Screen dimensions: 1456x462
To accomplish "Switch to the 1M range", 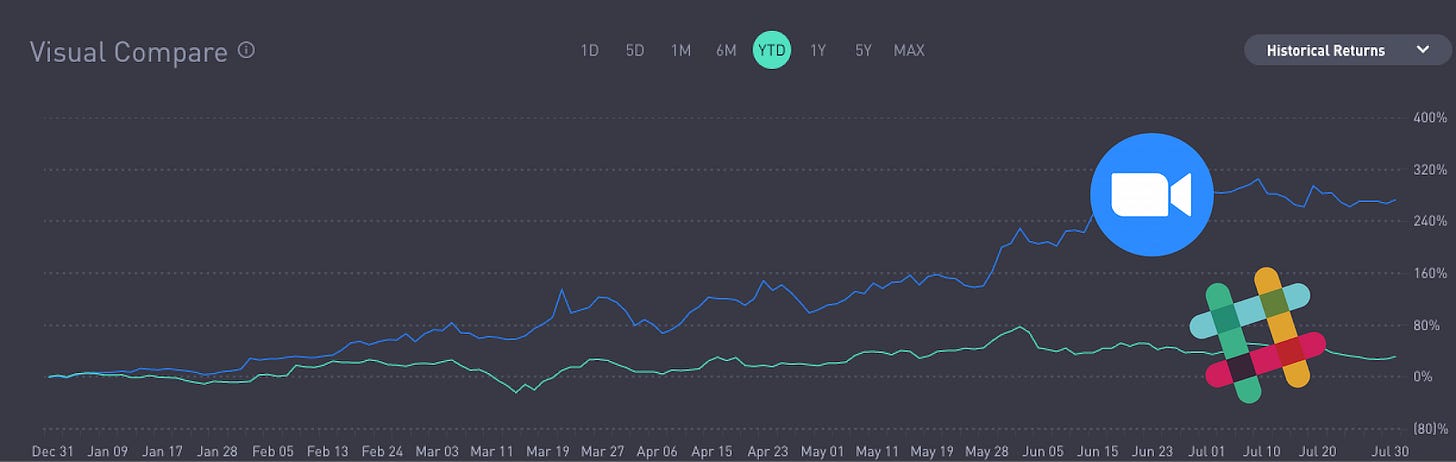I will pos(681,50).
